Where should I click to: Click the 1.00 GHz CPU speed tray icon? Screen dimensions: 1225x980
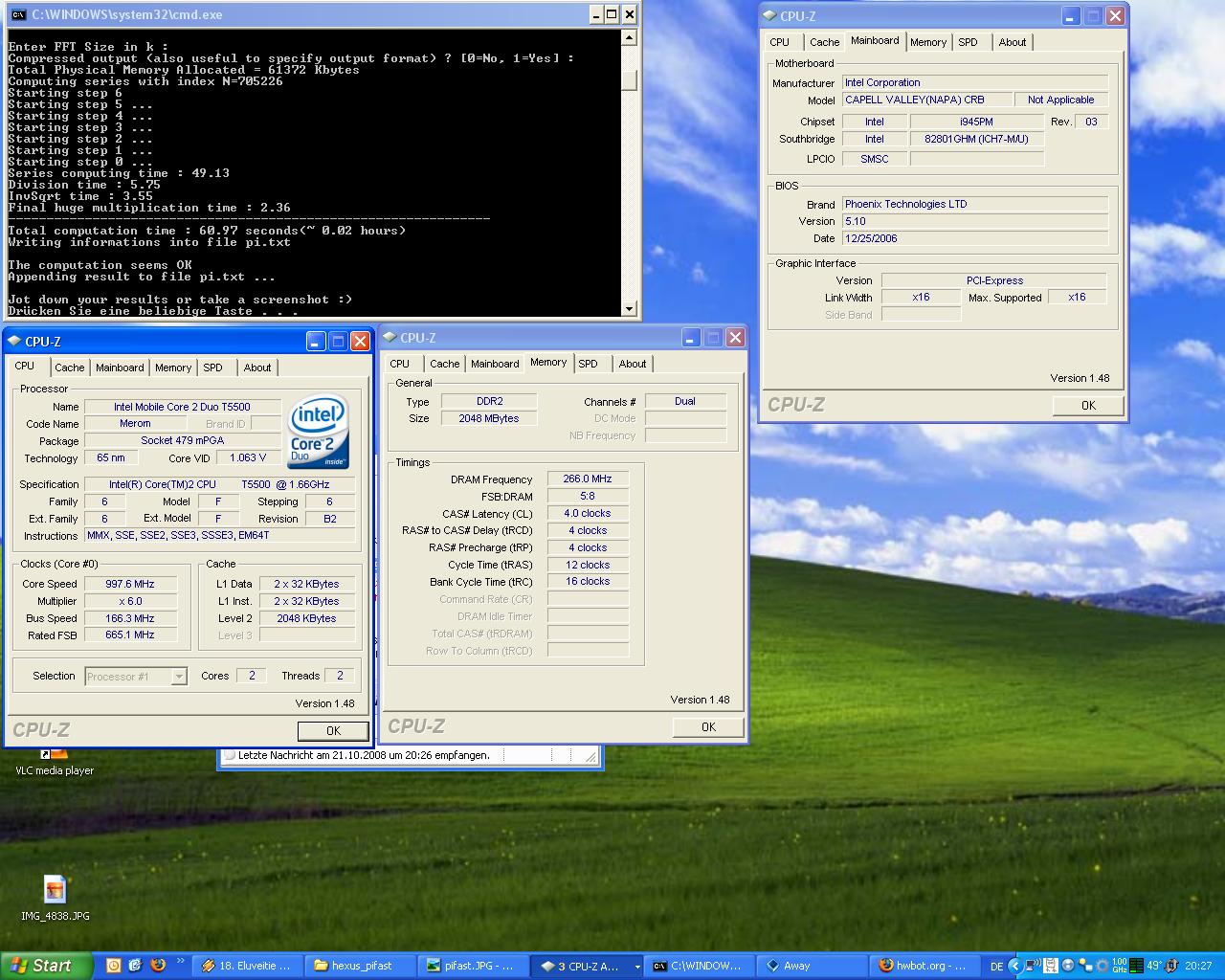(1119, 966)
